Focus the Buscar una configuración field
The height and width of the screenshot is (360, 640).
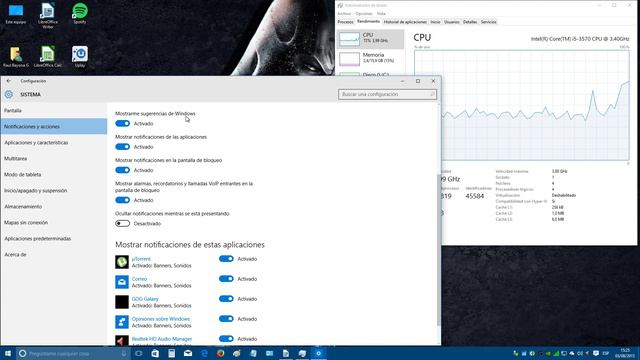[387, 94]
